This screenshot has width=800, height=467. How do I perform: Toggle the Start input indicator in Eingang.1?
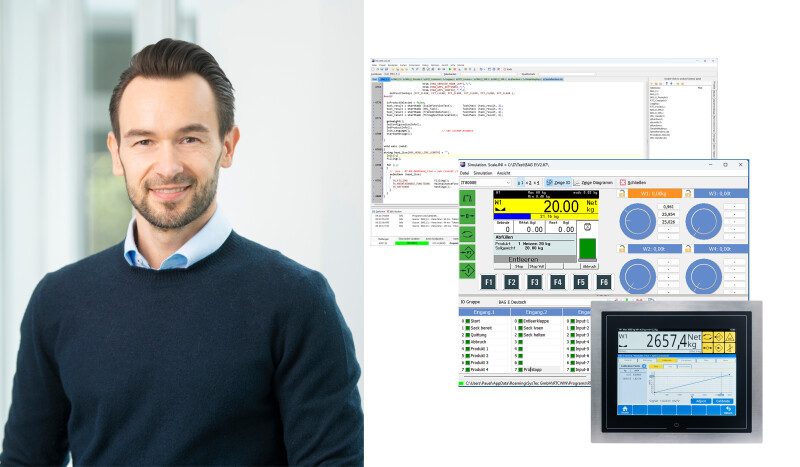[467, 321]
